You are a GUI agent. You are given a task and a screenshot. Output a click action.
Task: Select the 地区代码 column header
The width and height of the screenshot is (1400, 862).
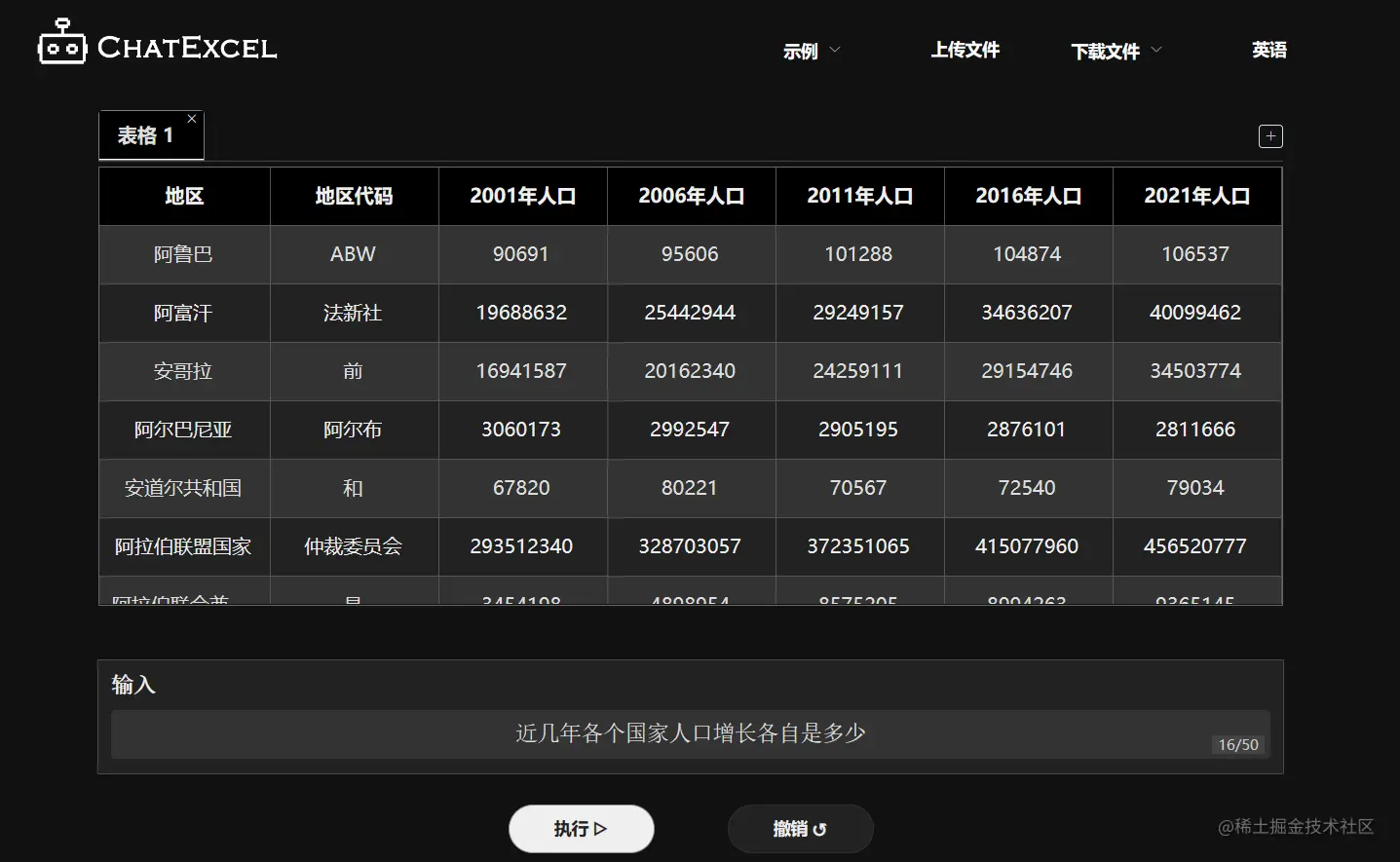[354, 196]
